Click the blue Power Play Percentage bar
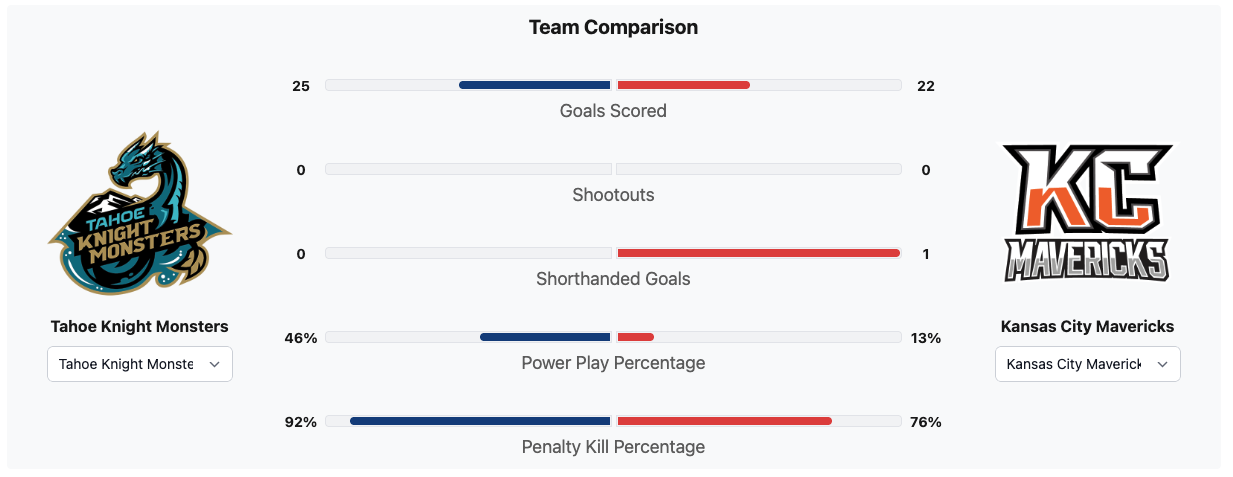The height and width of the screenshot is (477, 1233). click(x=545, y=337)
